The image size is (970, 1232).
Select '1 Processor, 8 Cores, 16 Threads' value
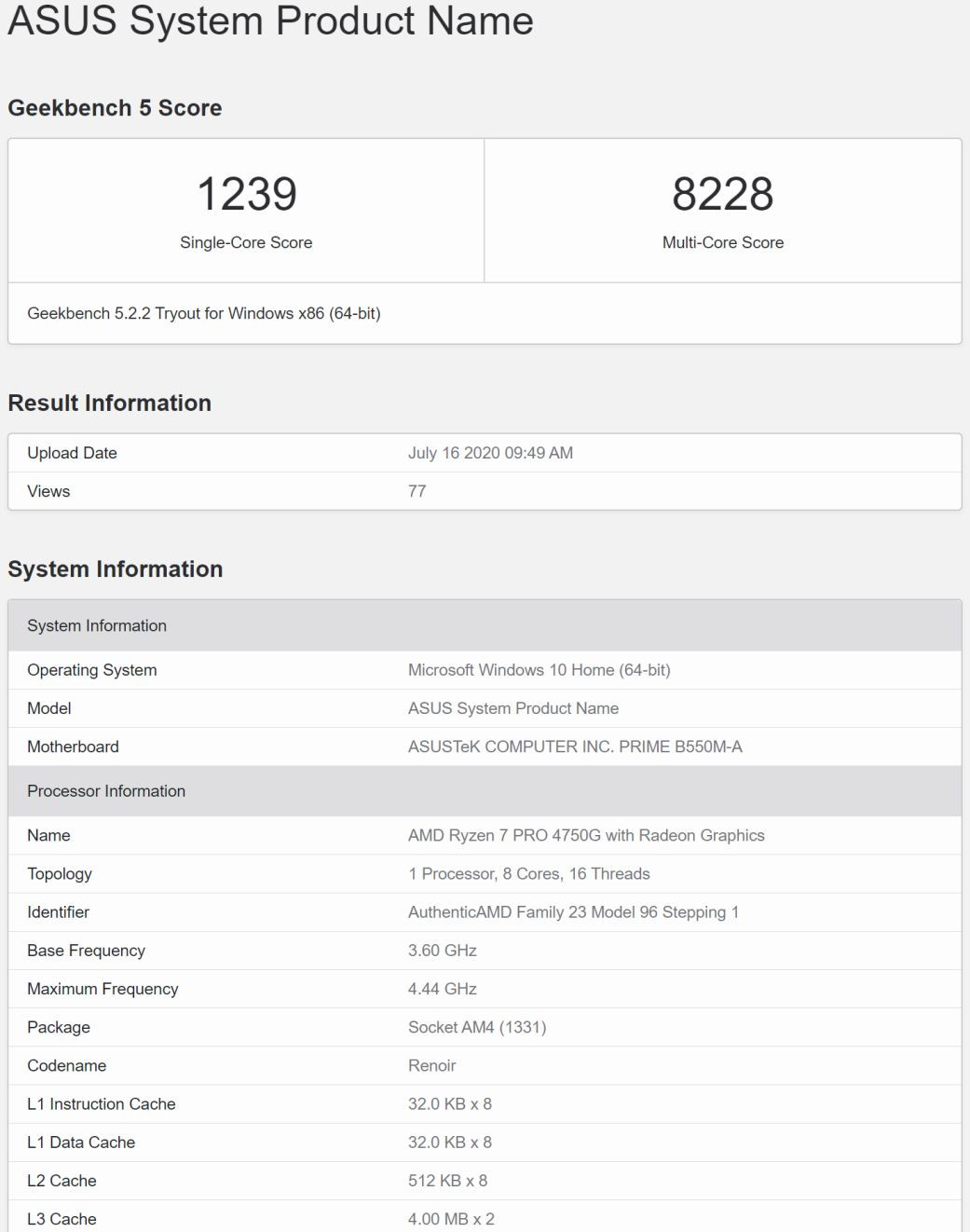click(529, 874)
